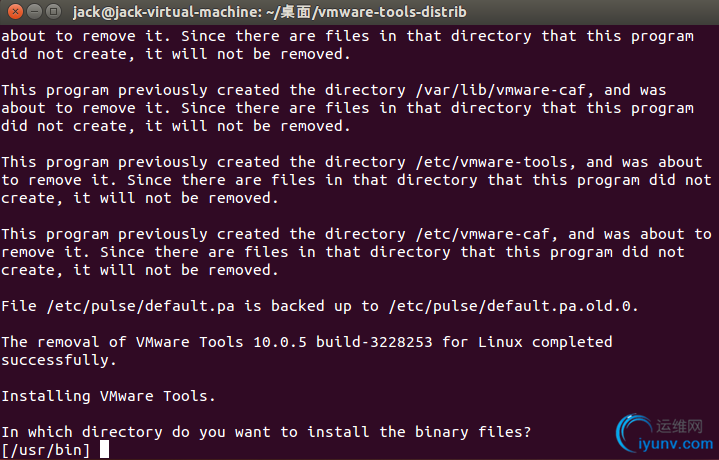719x460 pixels.
Task: Minimize the terminal using the title bar button
Action: 35,11
